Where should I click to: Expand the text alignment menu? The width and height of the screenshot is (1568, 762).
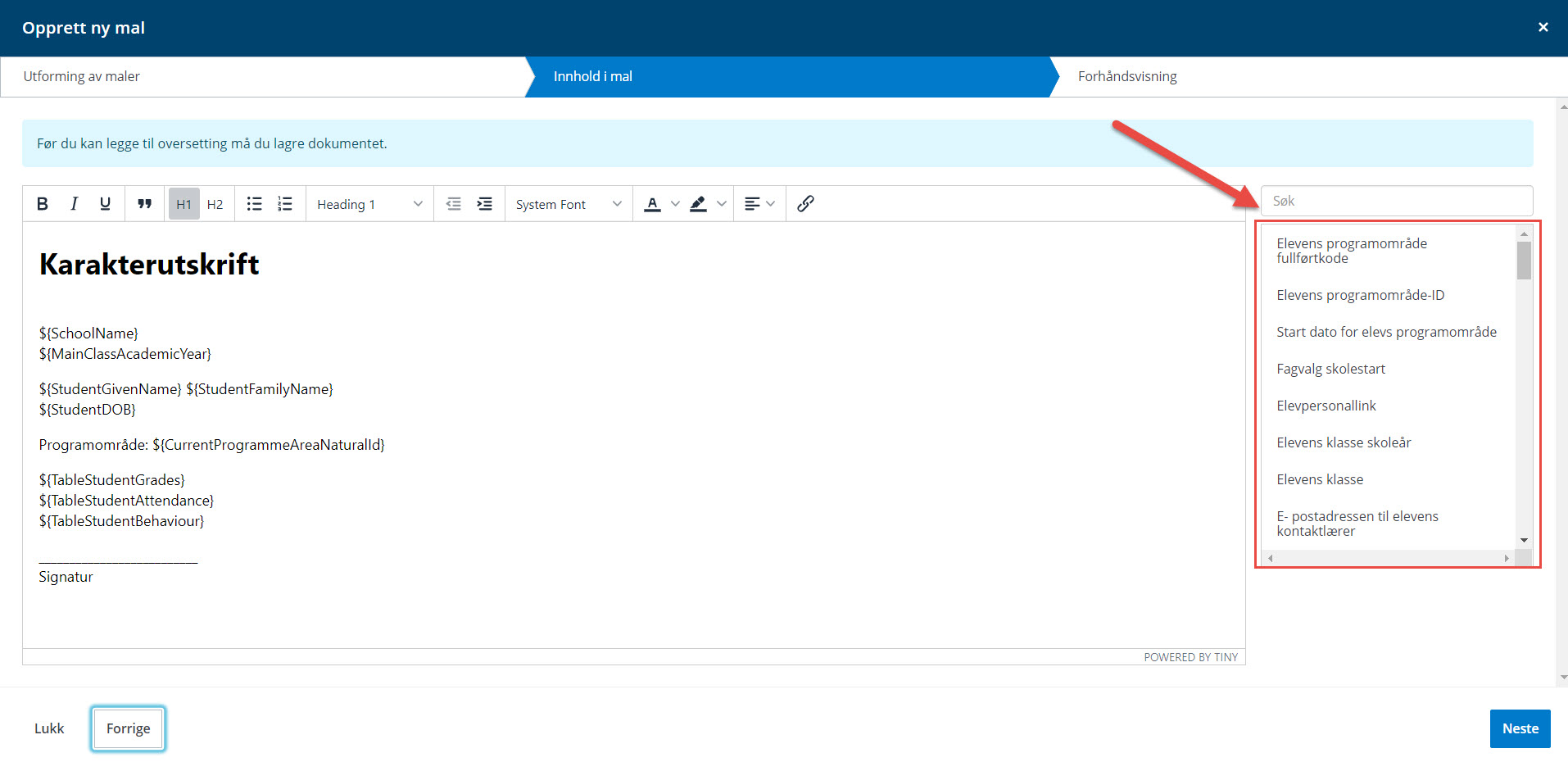tap(759, 204)
